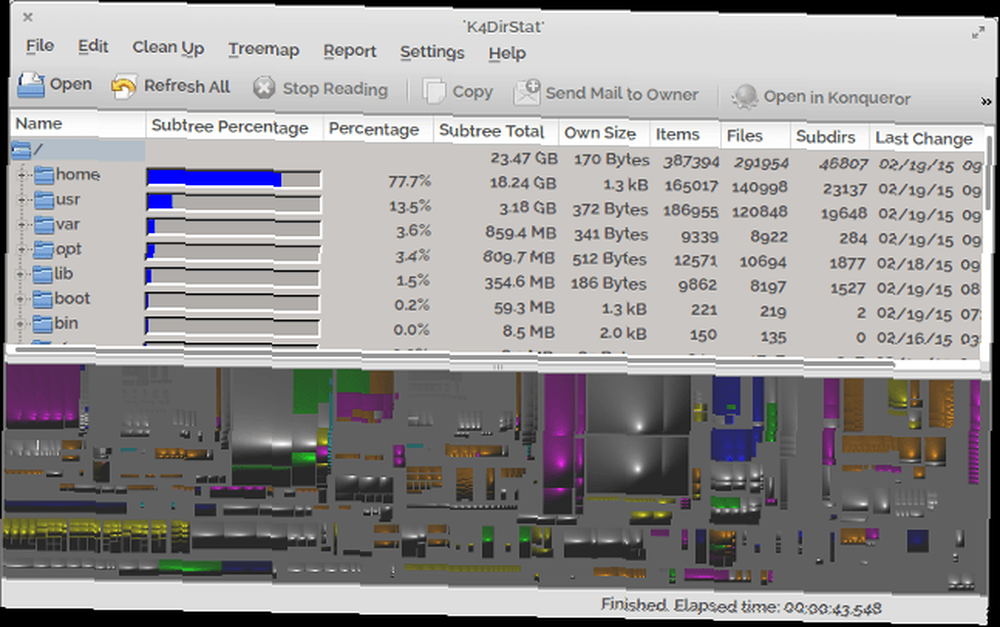Viewport: 1000px width, 627px height.
Task: Expand the bin directory tree node
Action: [x=20, y=324]
